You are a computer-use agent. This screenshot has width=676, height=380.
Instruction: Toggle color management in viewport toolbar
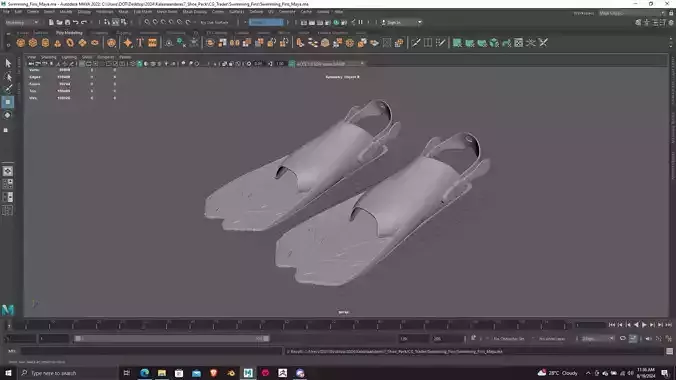pos(292,64)
